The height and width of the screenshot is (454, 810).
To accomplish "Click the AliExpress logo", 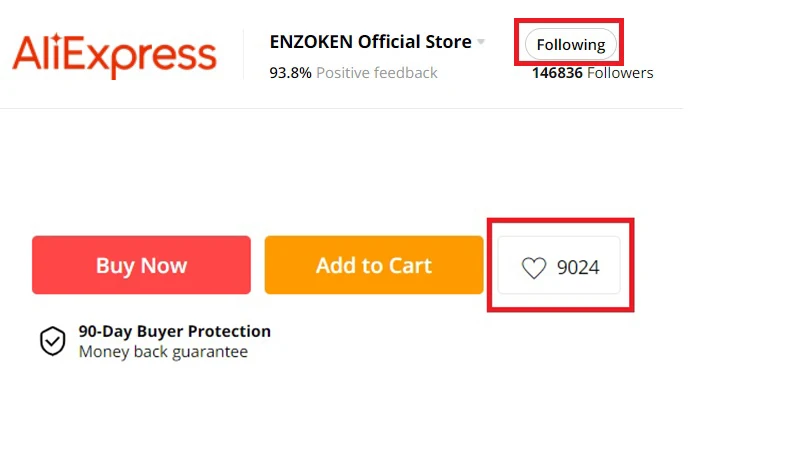I will pos(114,55).
